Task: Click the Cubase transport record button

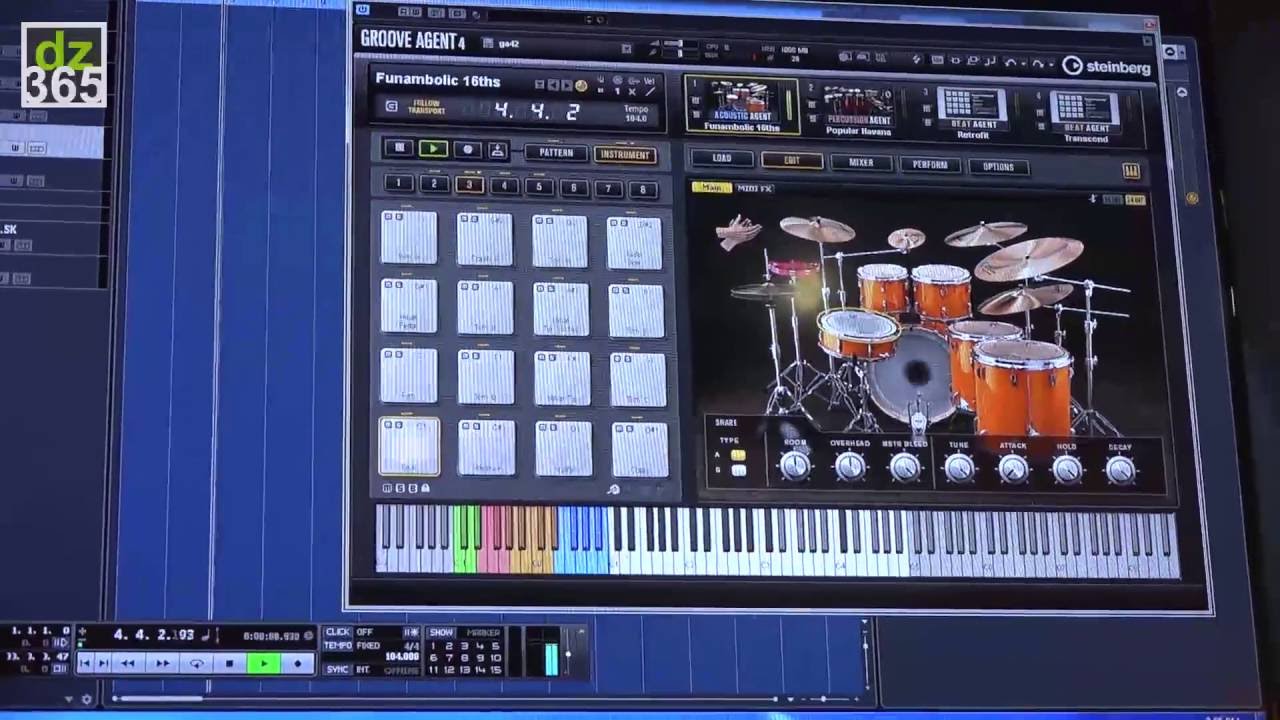Action: [x=297, y=663]
